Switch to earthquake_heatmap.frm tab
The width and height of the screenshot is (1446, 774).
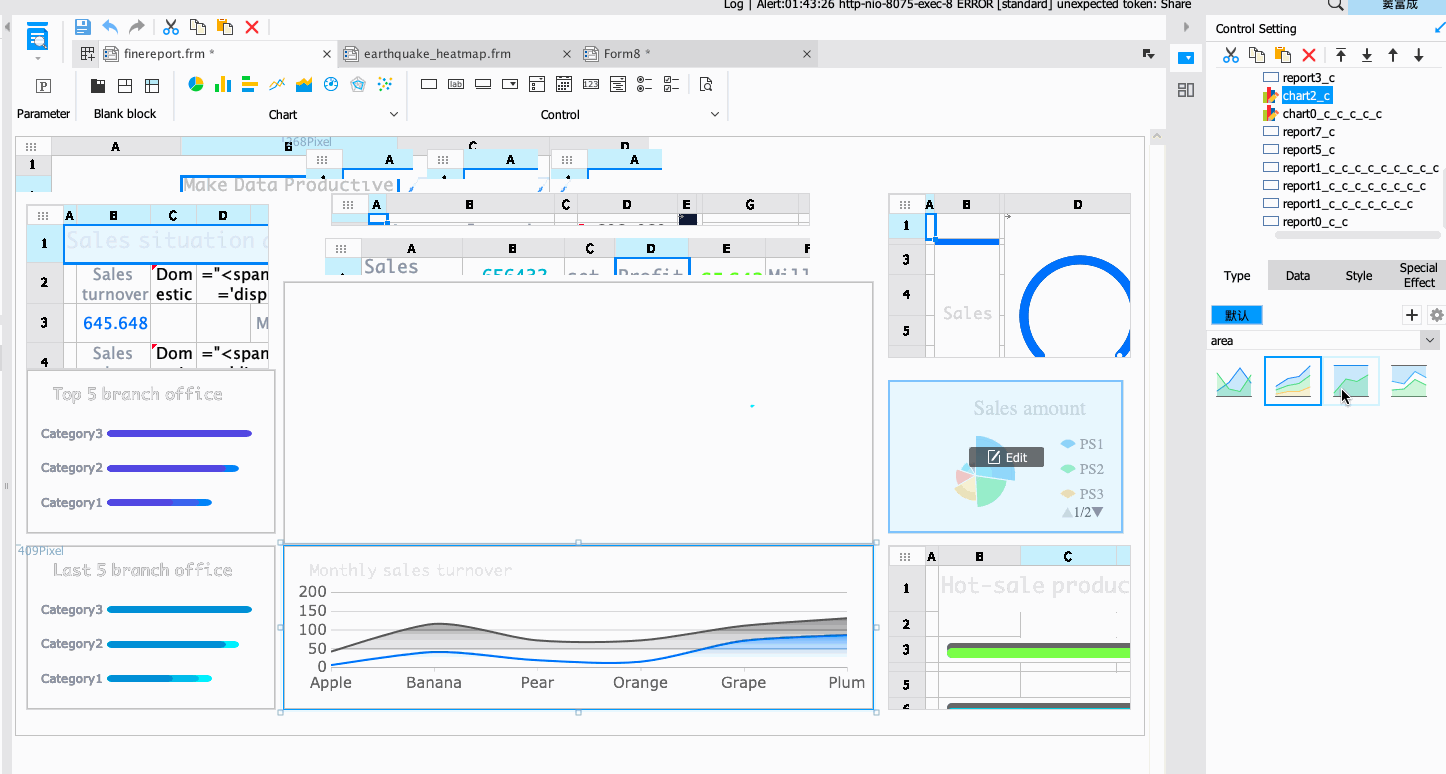point(460,53)
